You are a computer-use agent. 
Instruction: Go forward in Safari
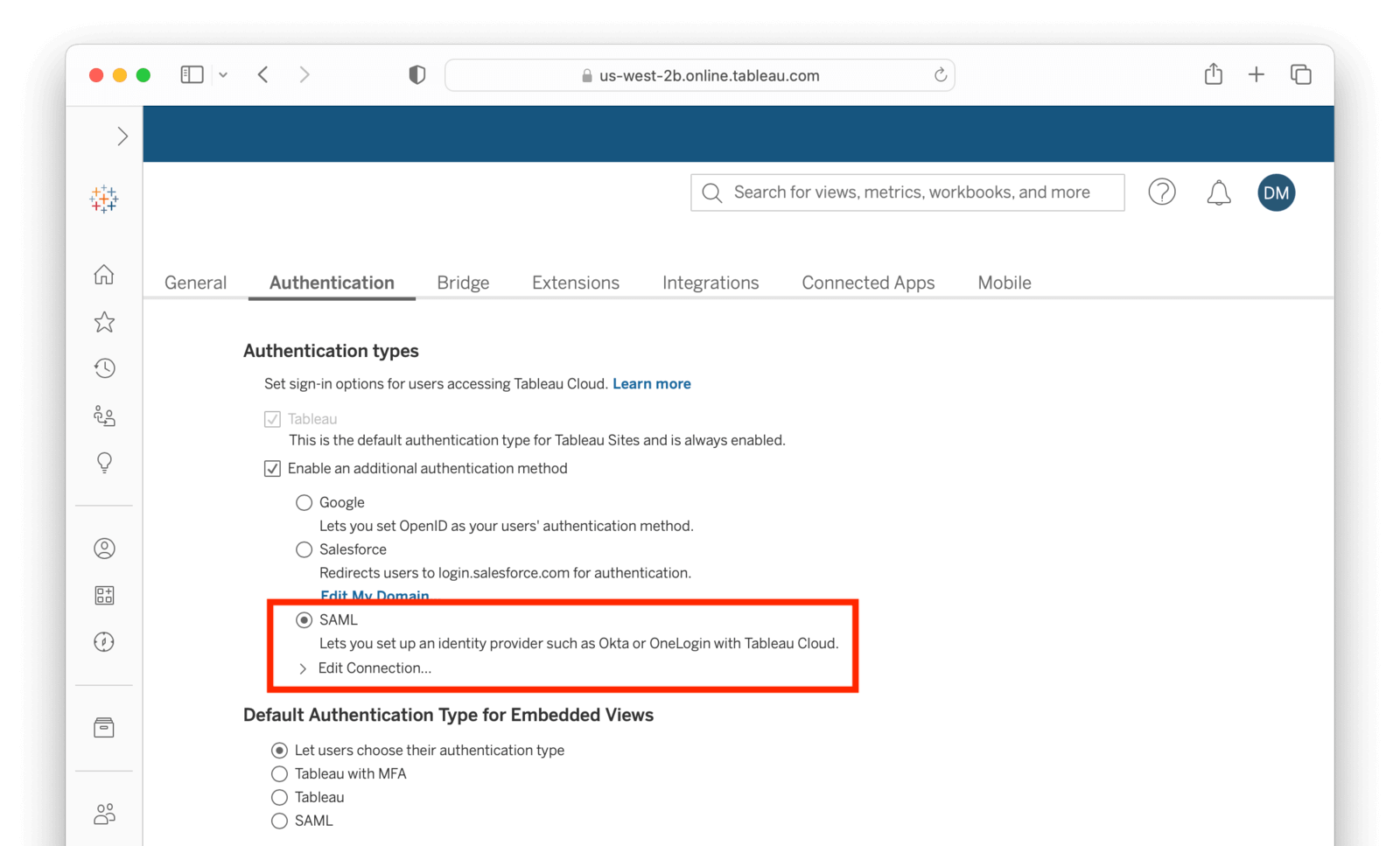tap(304, 75)
